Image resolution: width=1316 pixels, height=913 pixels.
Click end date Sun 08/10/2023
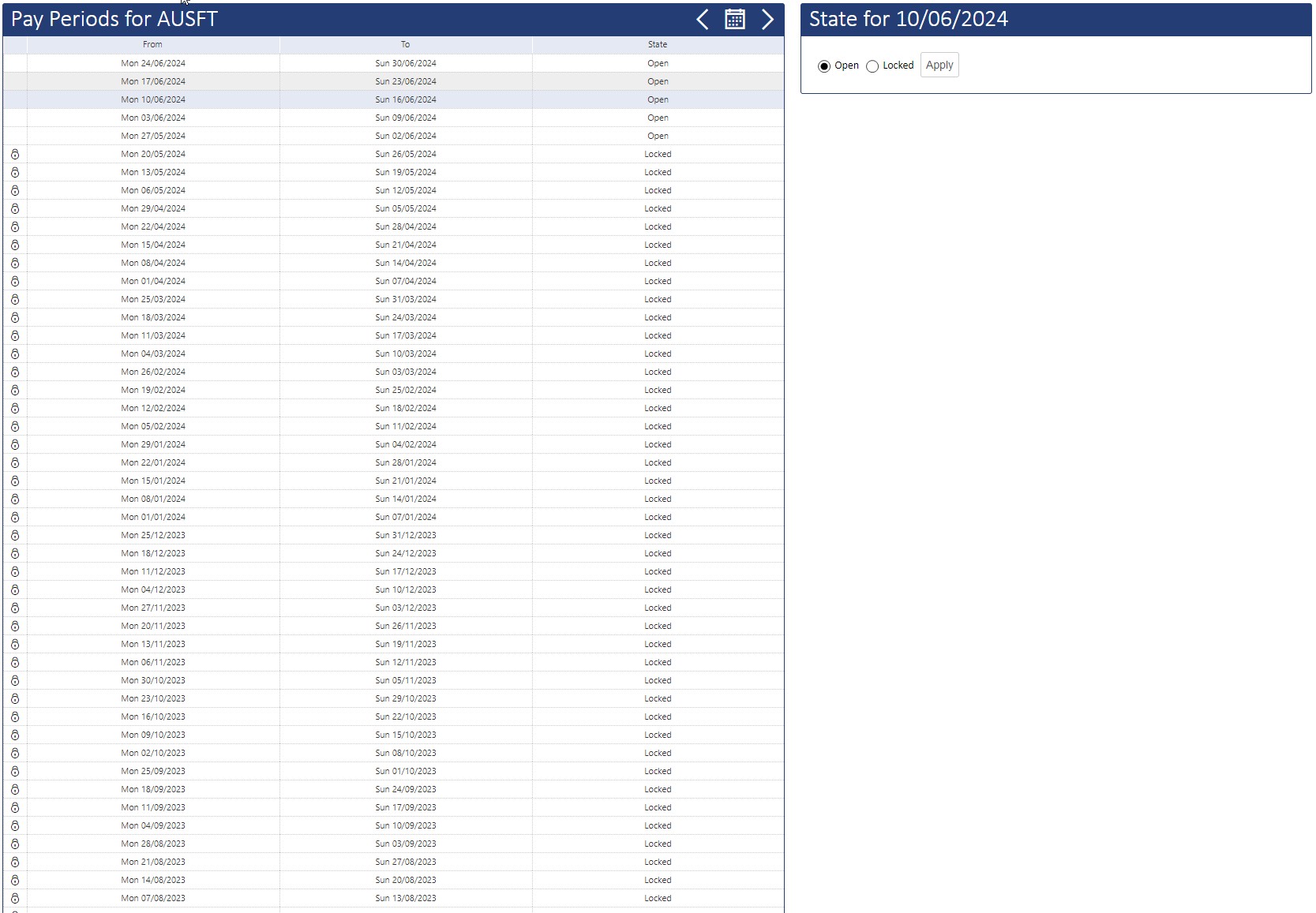point(406,753)
